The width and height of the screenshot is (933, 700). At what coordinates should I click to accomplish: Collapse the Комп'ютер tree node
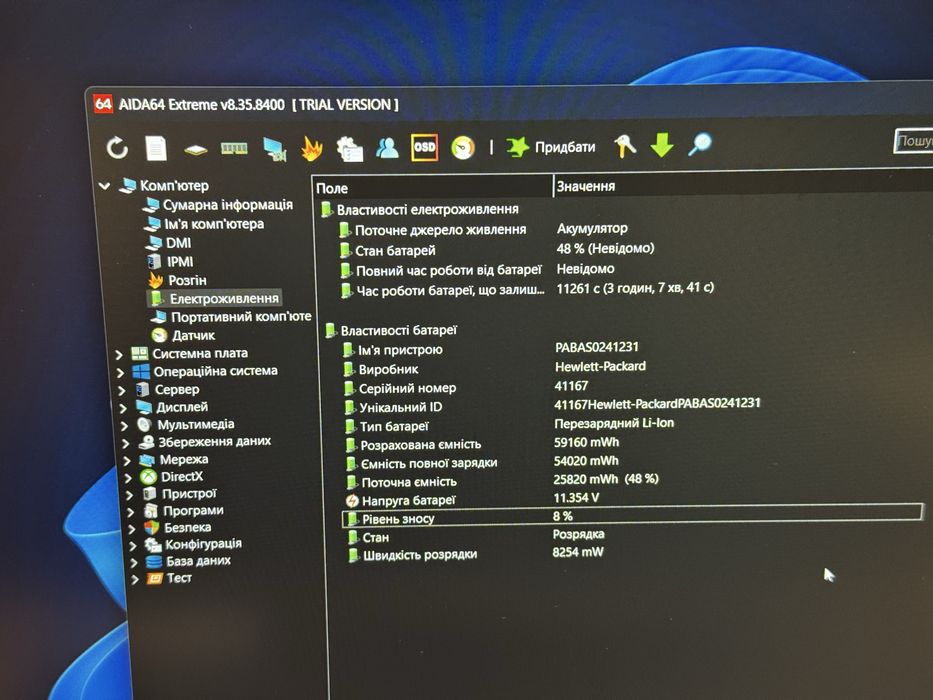coord(105,186)
